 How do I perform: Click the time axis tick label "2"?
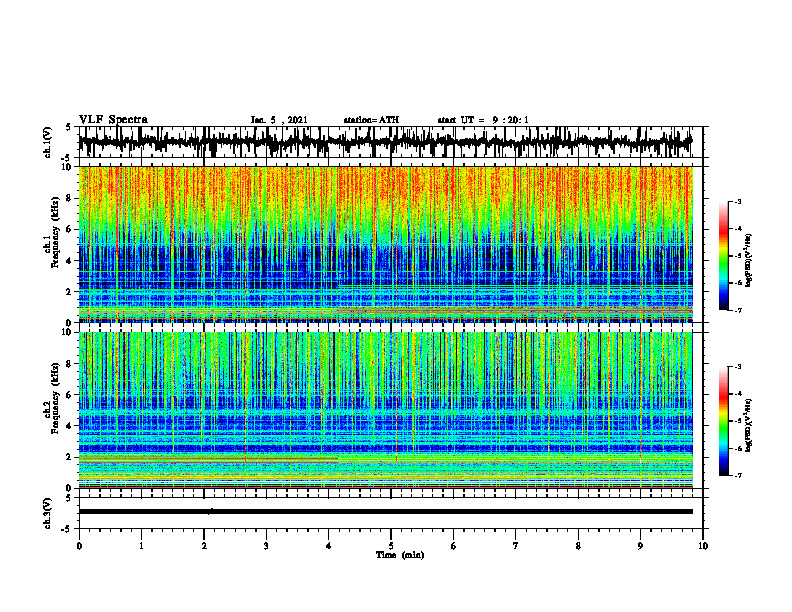(x=204, y=546)
